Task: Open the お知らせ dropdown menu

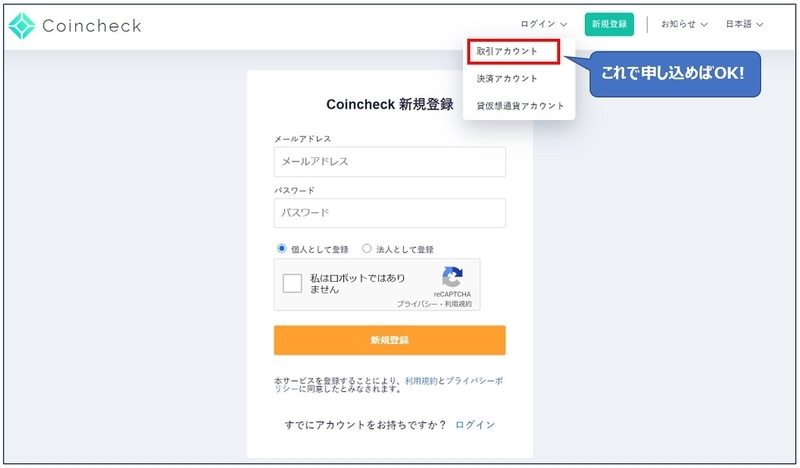Action: tap(684, 24)
